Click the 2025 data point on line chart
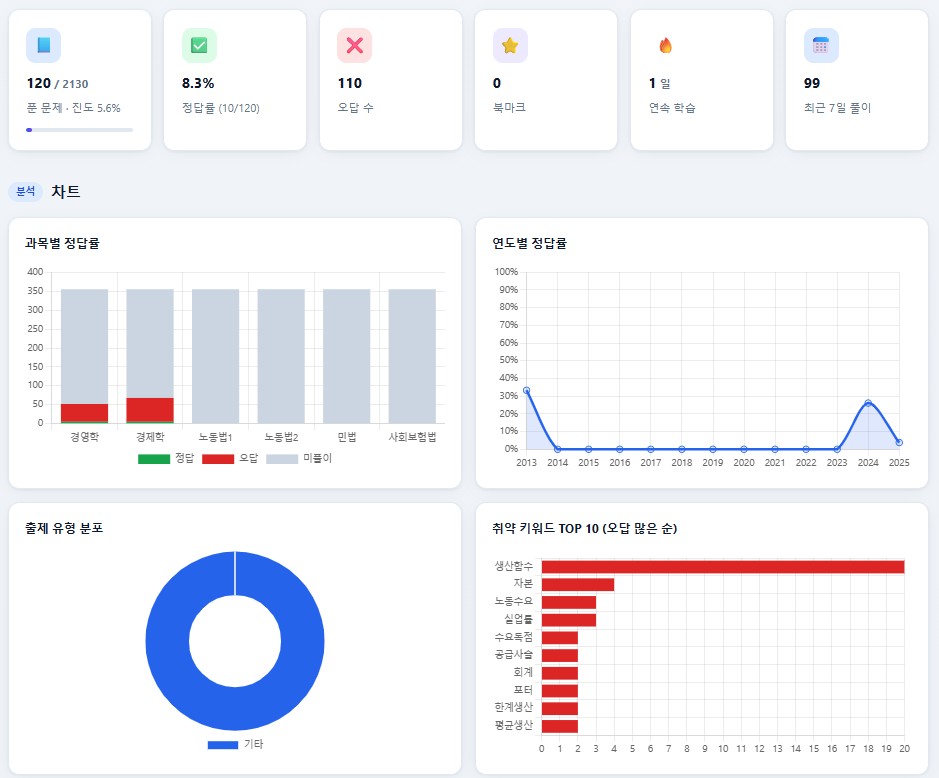 click(899, 443)
